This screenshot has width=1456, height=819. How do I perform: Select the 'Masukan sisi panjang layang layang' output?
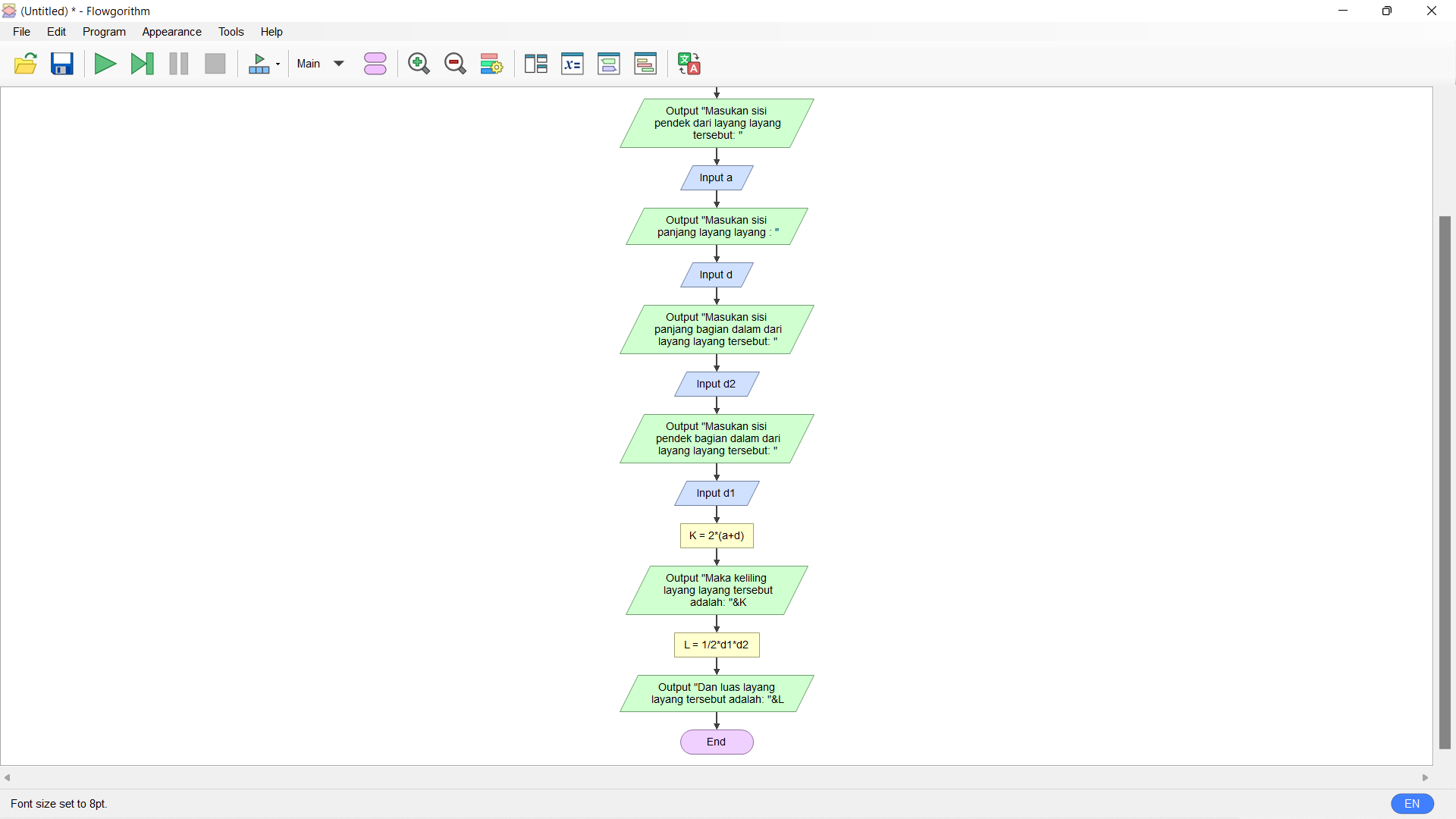[x=717, y=227]
